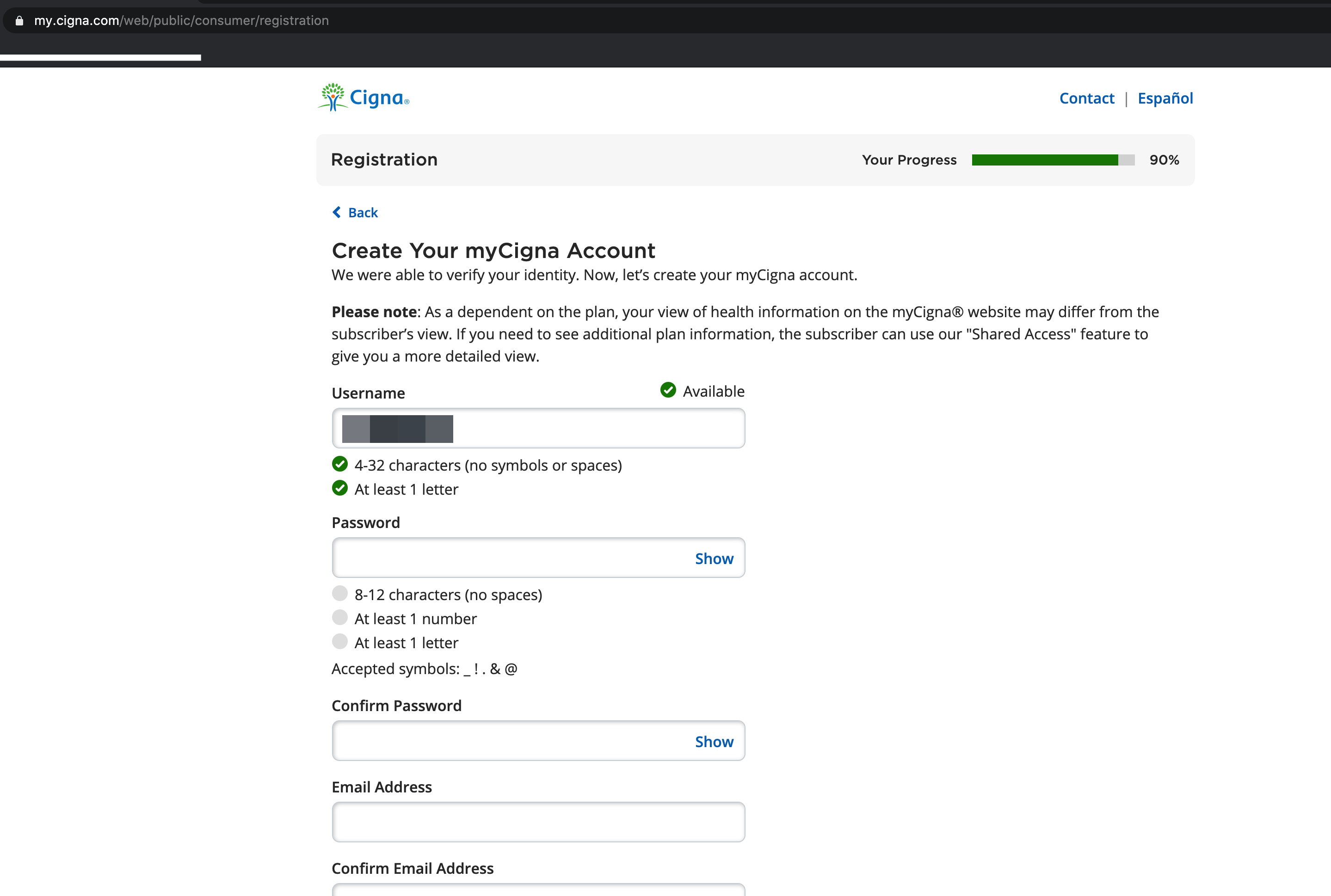Click circle indicator for "At least 1 number"
Image resolution: width=1331 pixels, height=896 pixels.
[340, 617]
